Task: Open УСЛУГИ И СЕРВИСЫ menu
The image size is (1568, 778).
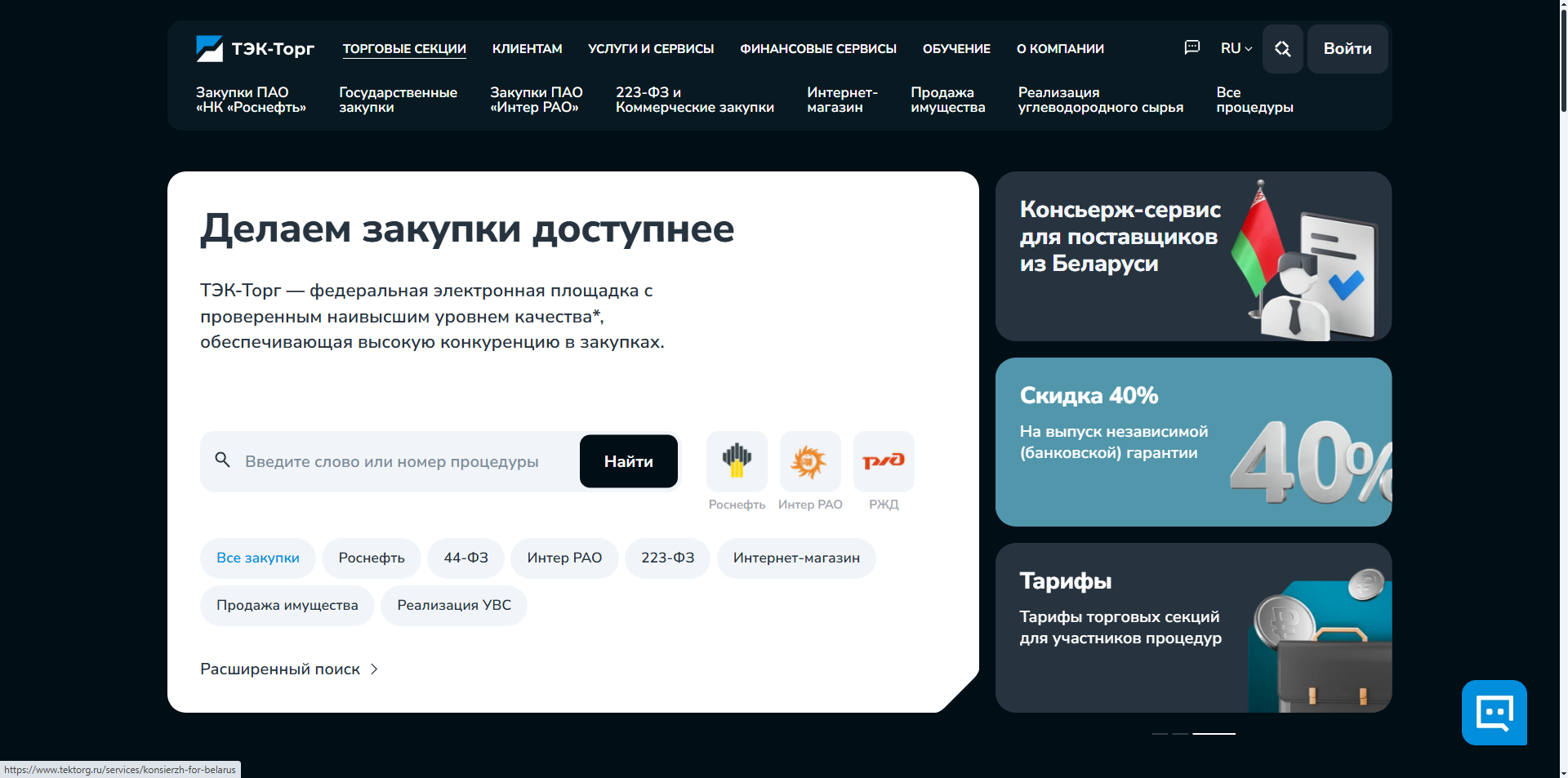Action: 651,49
